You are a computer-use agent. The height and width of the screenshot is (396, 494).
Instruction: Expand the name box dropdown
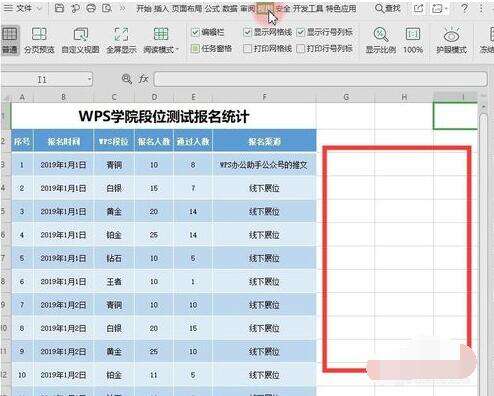coord(89,79)
